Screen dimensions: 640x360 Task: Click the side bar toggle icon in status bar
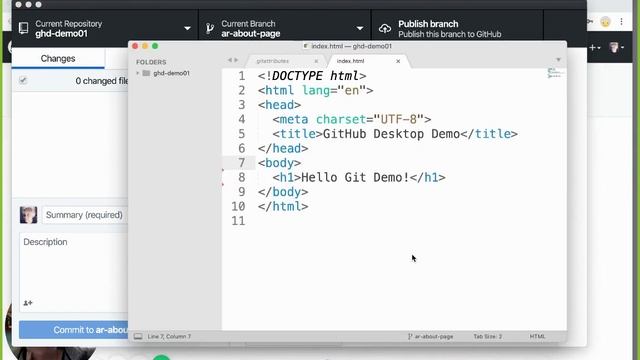138,336
